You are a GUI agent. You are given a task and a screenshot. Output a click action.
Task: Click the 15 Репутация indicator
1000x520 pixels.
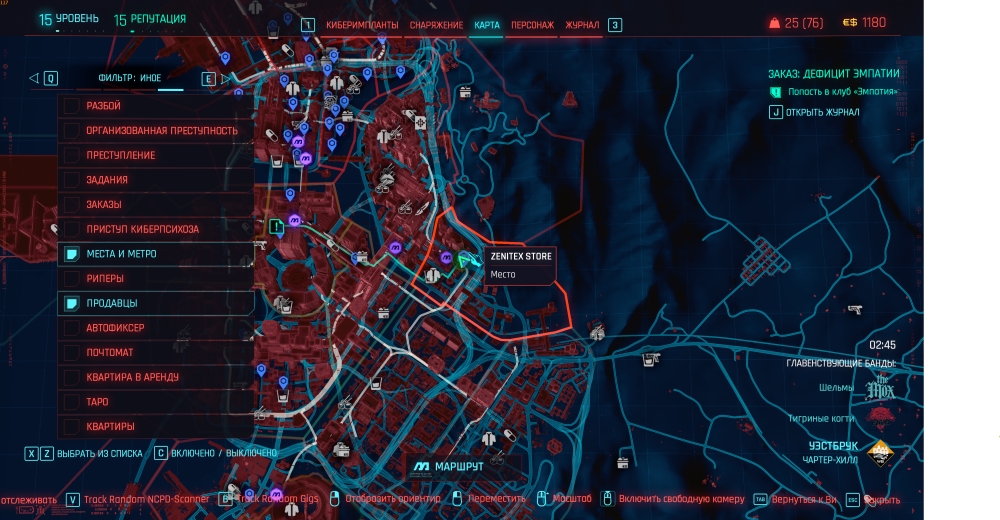pos(150,19)
